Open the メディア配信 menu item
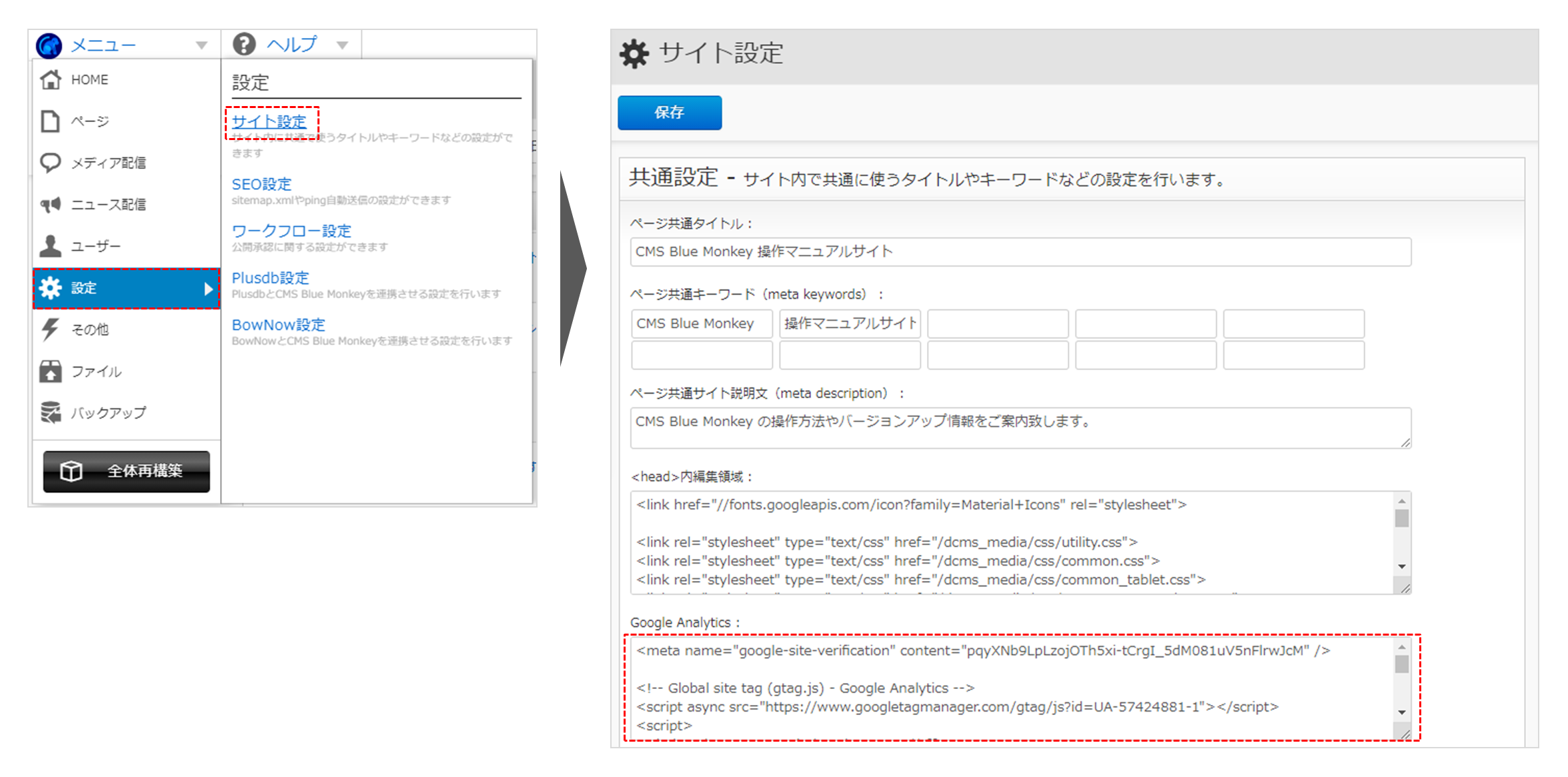This screenshot has height=777, width=1568. pyautogui.click(x=127, y=163)
